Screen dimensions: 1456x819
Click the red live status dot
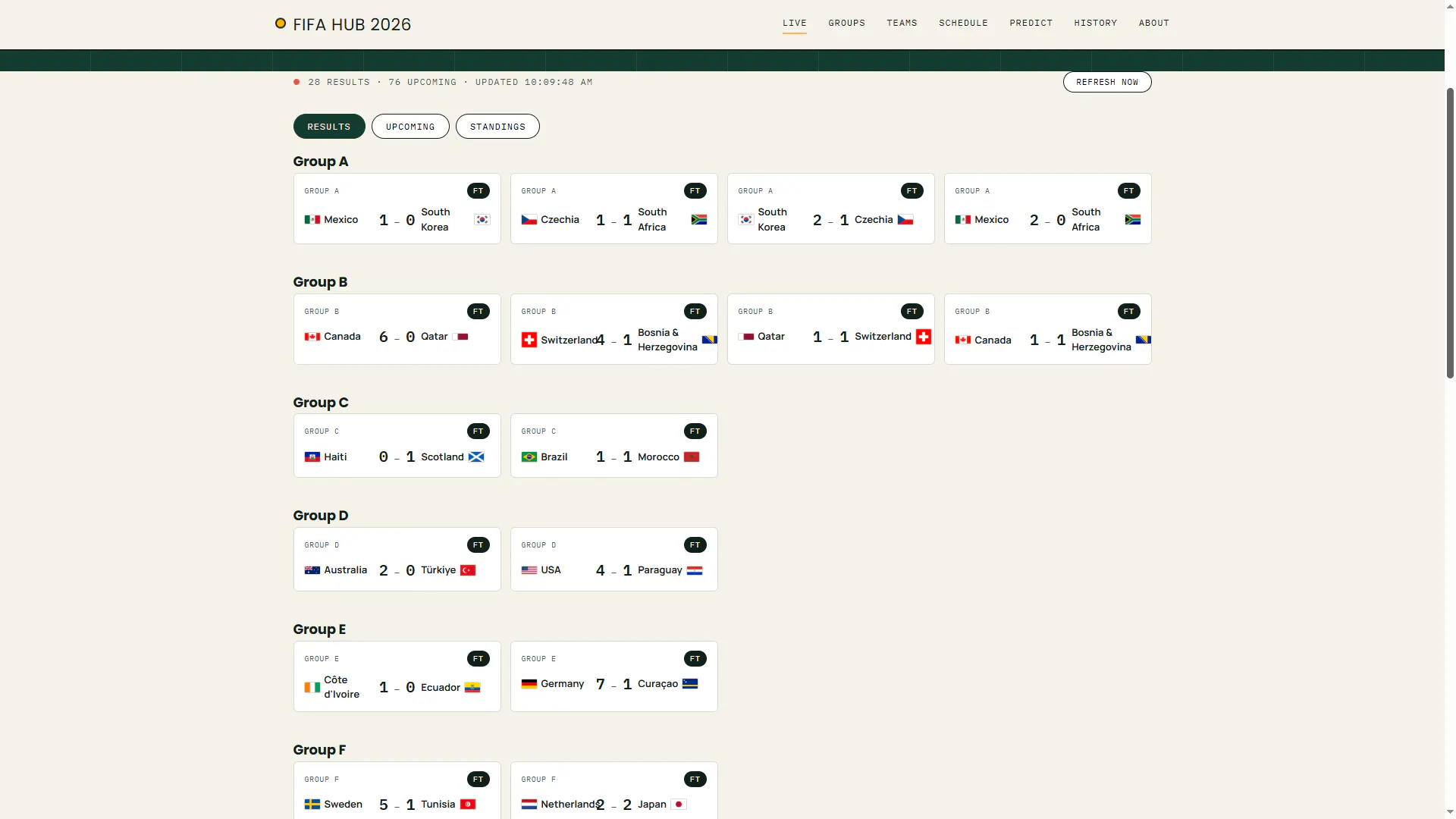[x=297, y=82]
